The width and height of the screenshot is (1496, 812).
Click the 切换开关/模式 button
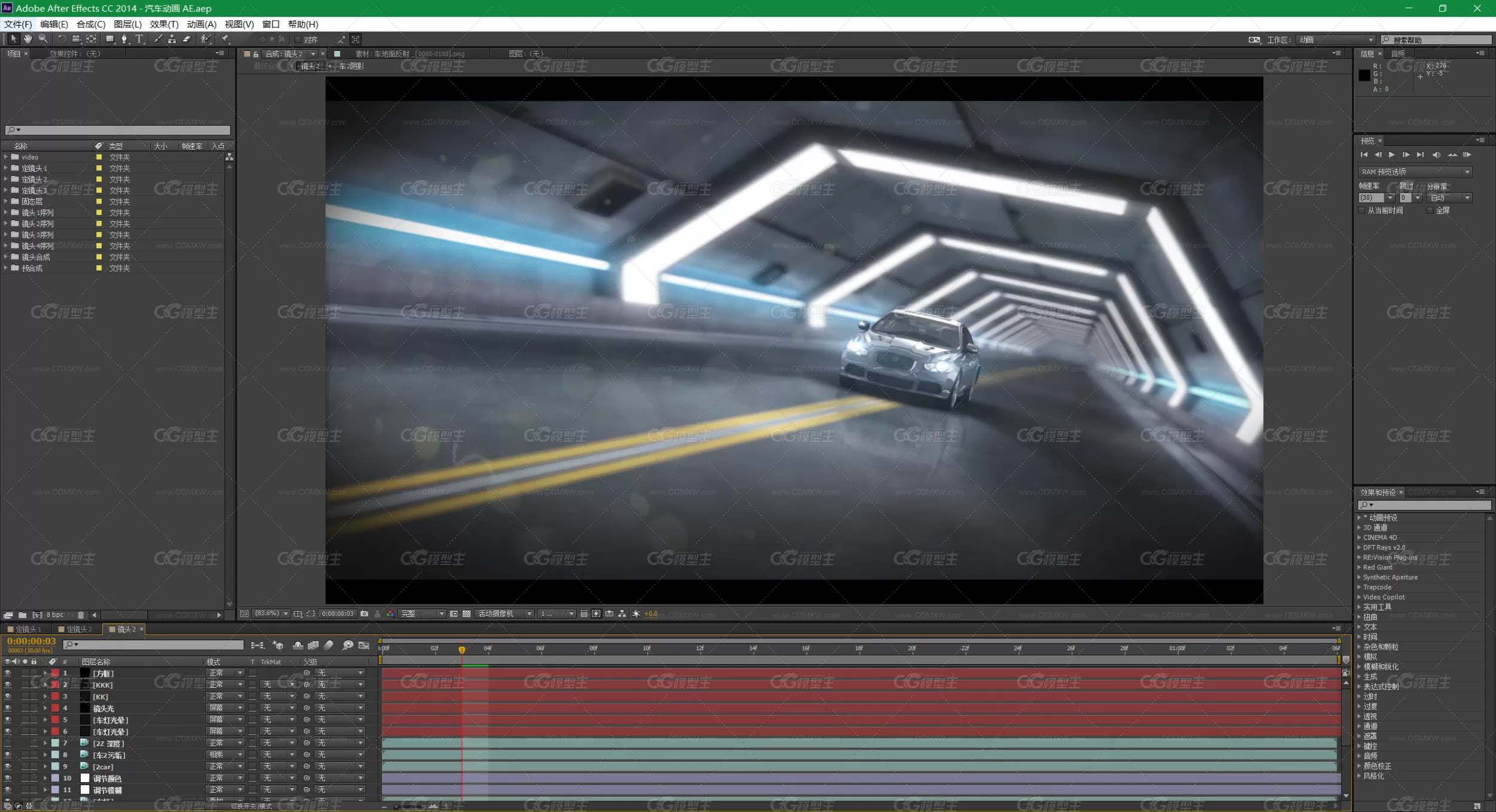click(251, 806)
